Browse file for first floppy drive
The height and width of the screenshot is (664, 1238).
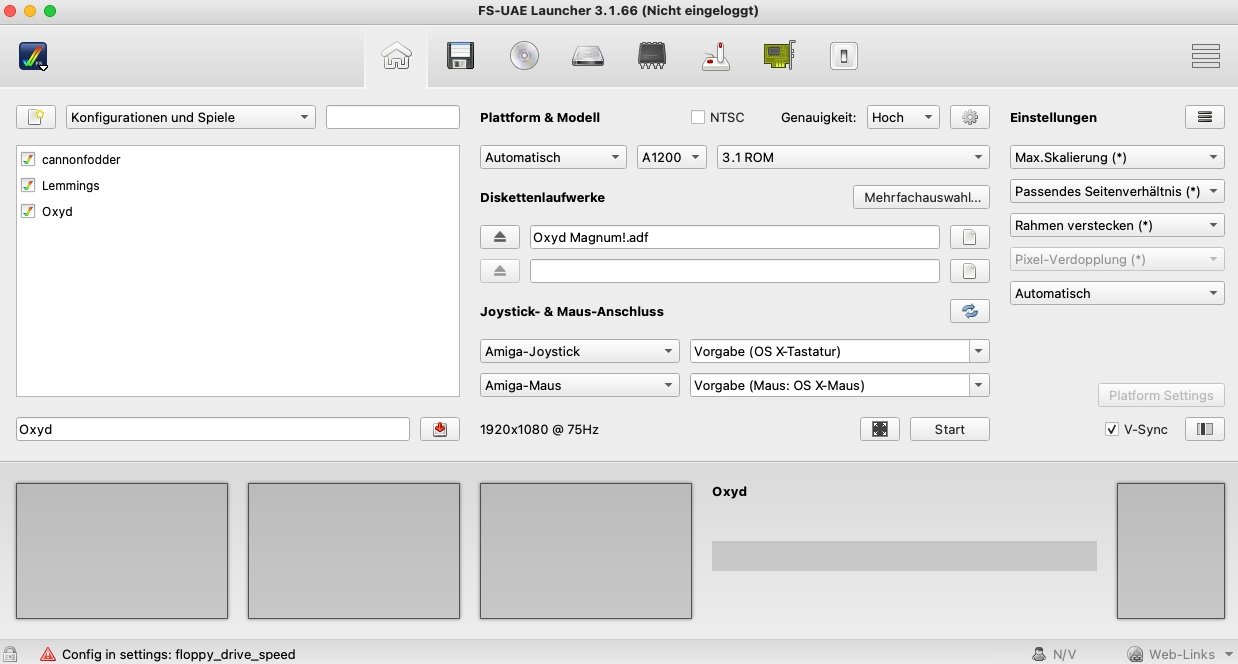pyautogui.click(x=970, y=237)
